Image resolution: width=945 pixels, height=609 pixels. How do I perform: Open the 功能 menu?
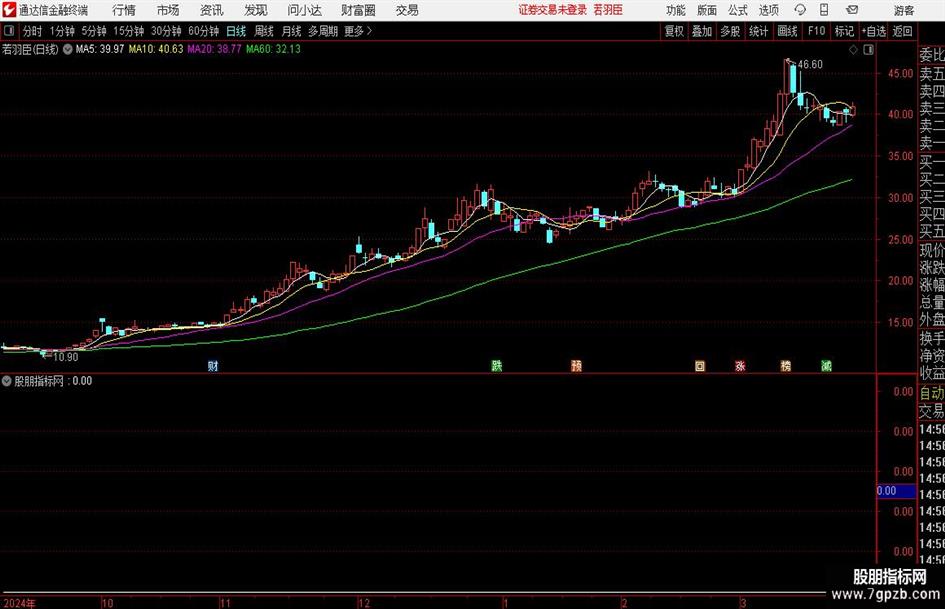click(x=676, y=10)
